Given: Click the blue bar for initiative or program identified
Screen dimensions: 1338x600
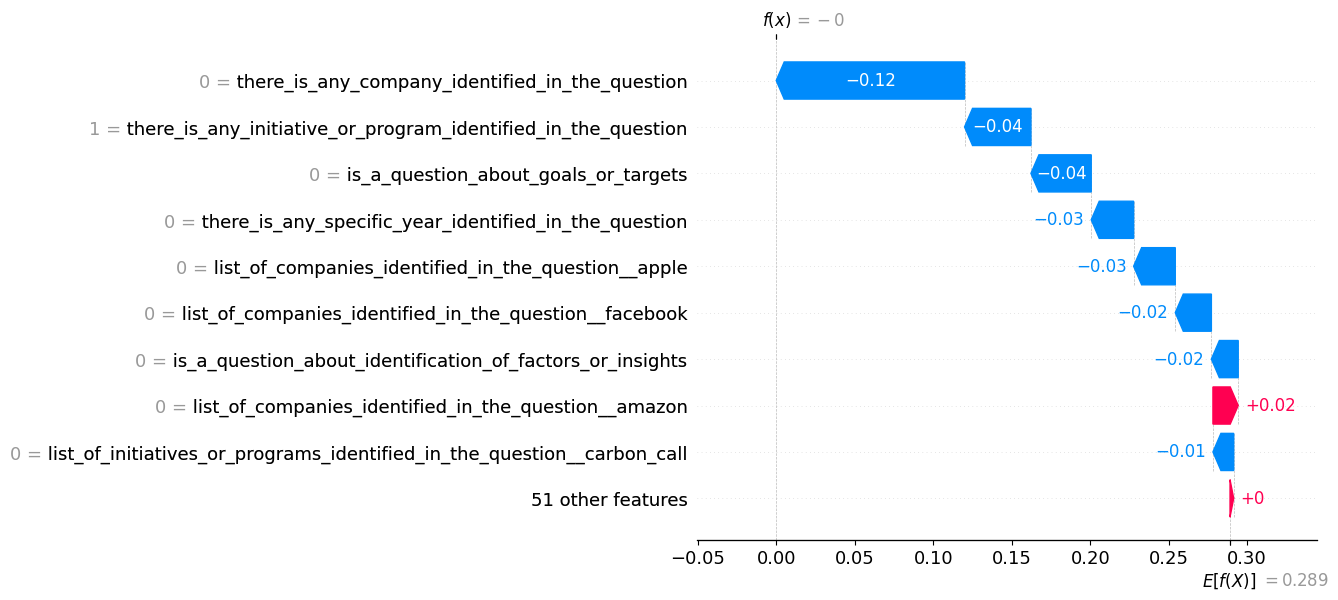Looking at the screenshot, I should pyautogui.click(x=997, y=128).
